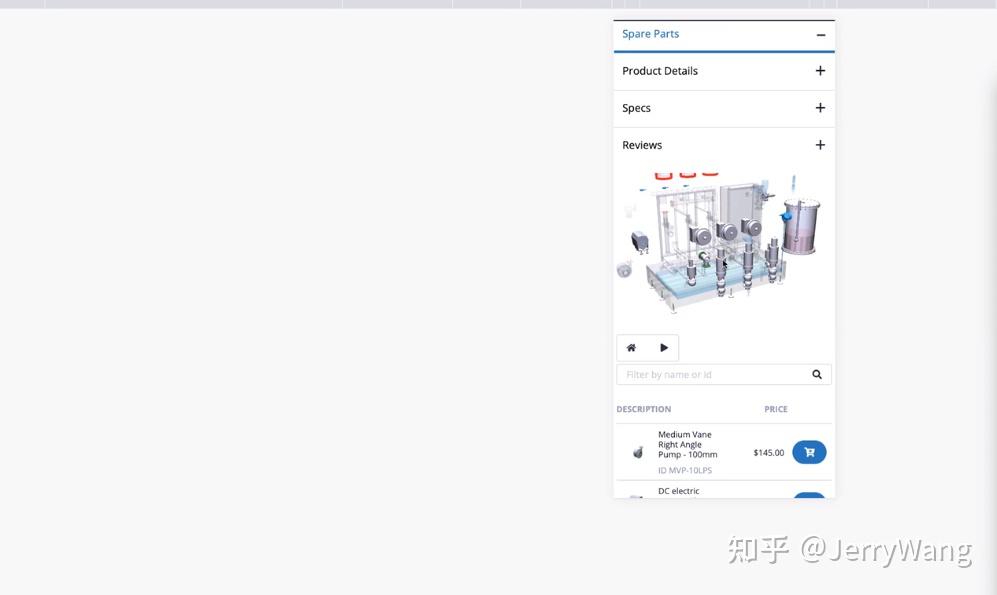Expand the Product Details section
Screen dimensions: 997x595
point(820,70)
